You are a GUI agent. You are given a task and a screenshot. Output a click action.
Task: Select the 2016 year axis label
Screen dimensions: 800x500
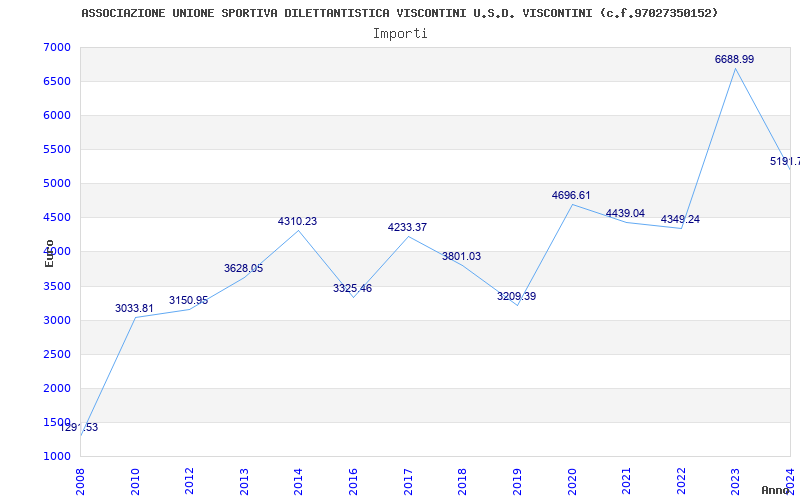353,481
